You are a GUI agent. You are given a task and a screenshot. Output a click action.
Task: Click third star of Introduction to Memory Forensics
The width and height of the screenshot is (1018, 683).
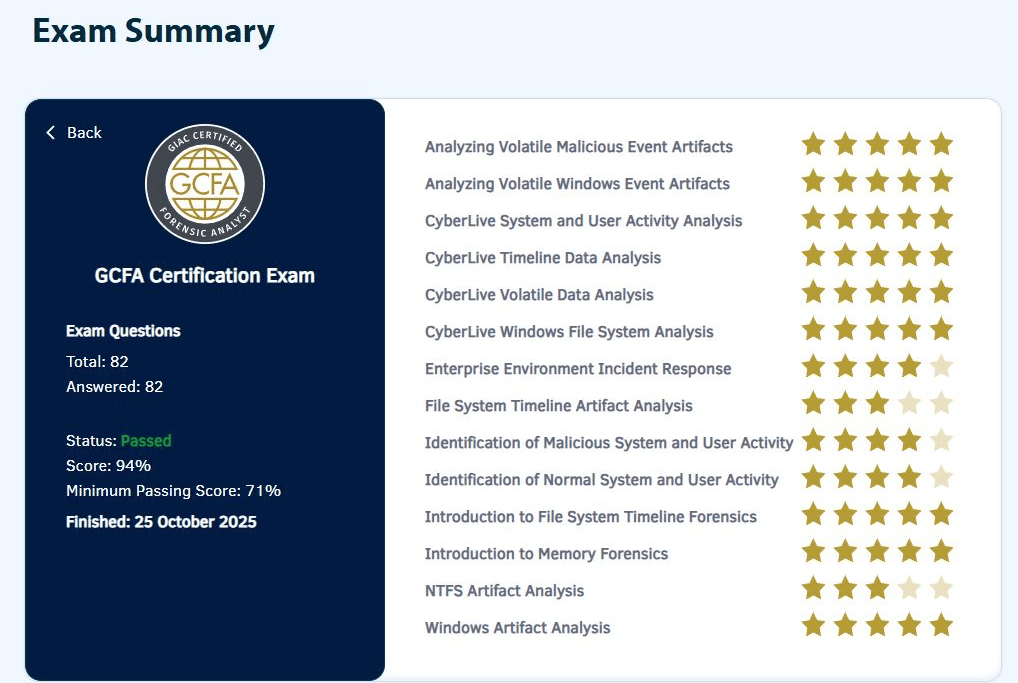[x=877, y=551]
